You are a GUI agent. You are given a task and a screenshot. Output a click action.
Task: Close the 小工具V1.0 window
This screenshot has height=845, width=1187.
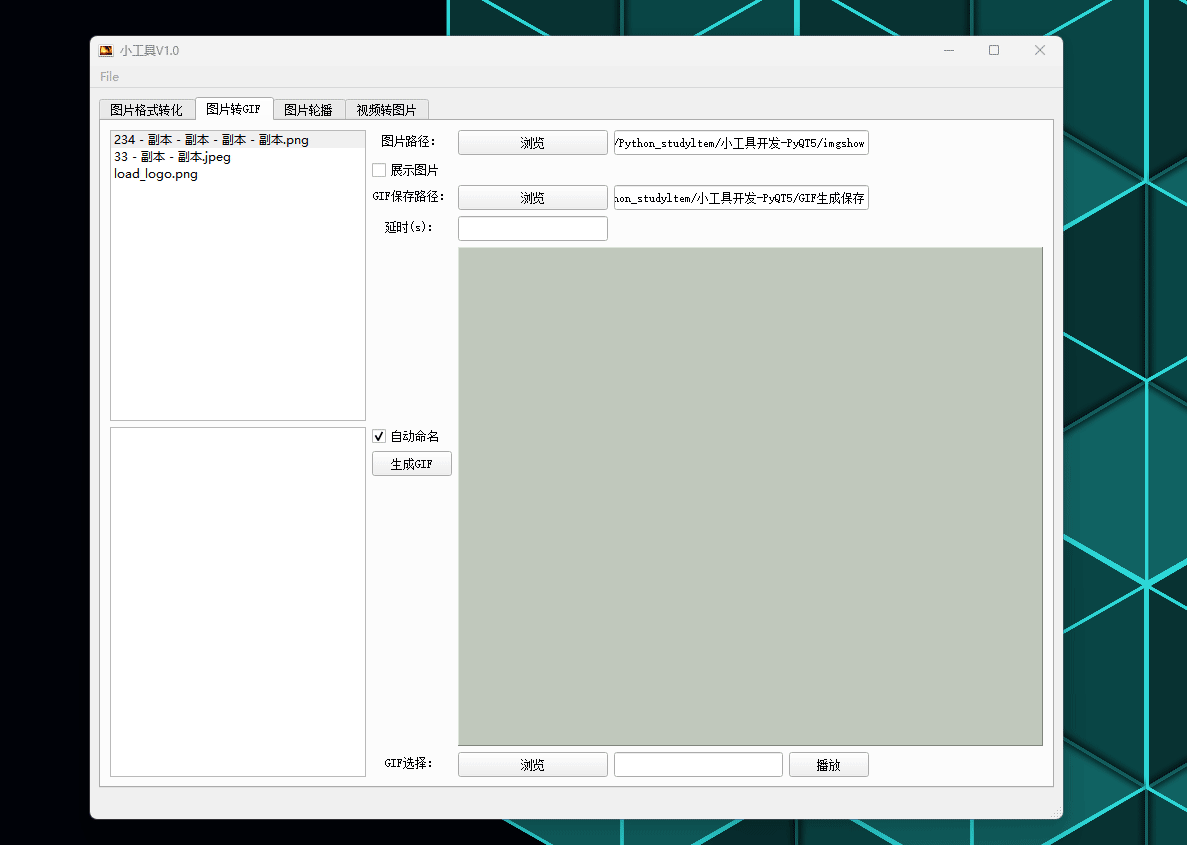pos(1039,50)
